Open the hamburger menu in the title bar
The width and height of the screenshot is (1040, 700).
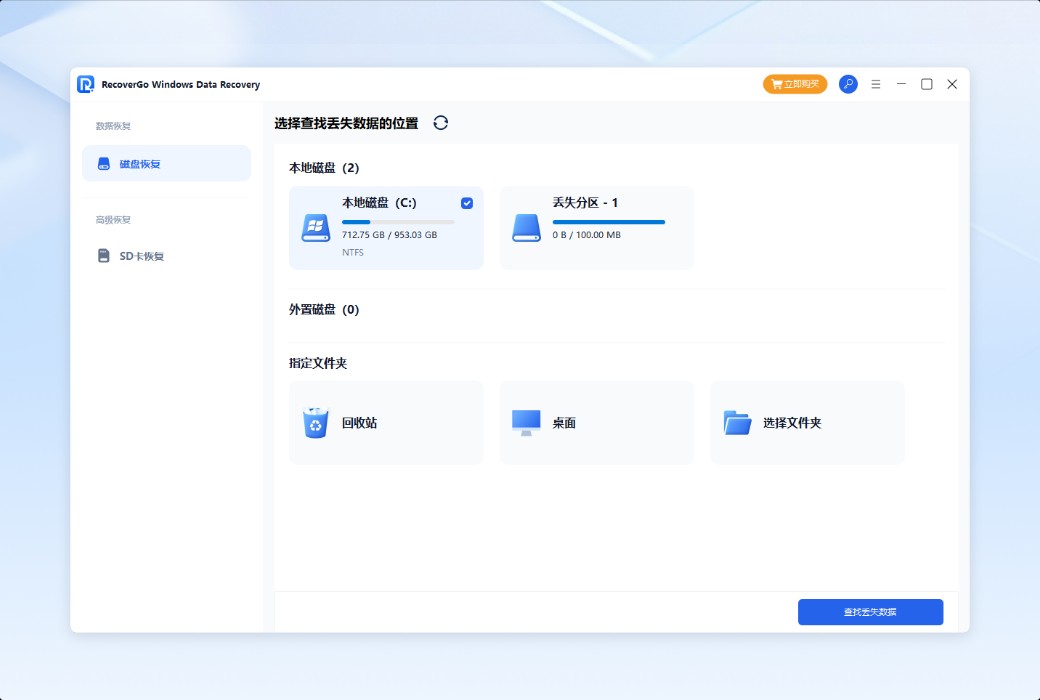coord(875,84)
